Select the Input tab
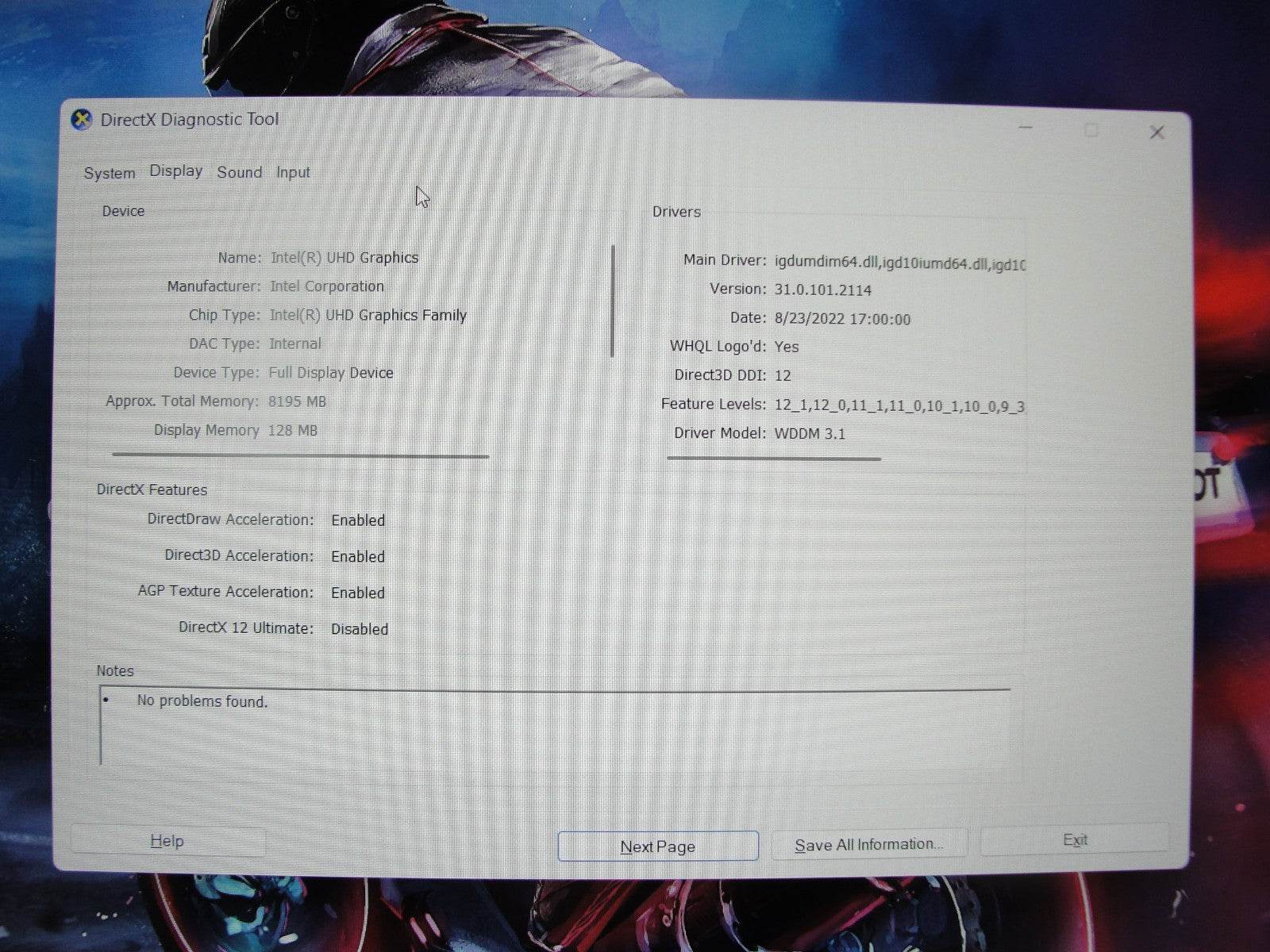Screen dimensions: 1270x952 click(x=292, y=171)
